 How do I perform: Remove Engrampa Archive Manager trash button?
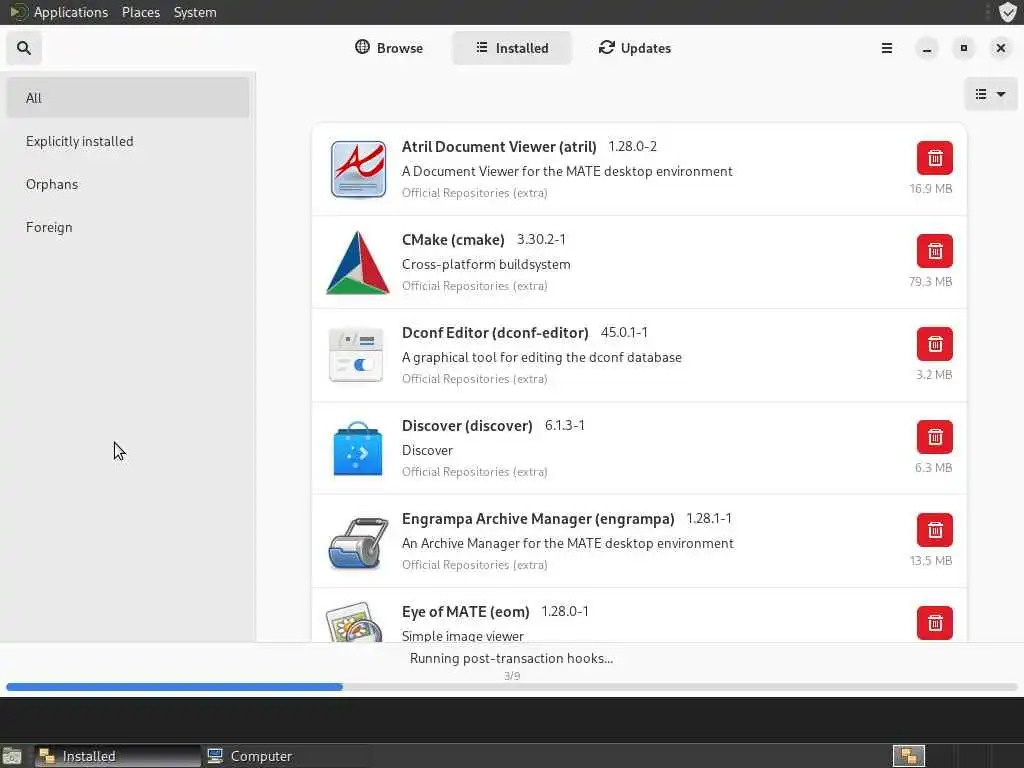(x=935, y=530)
